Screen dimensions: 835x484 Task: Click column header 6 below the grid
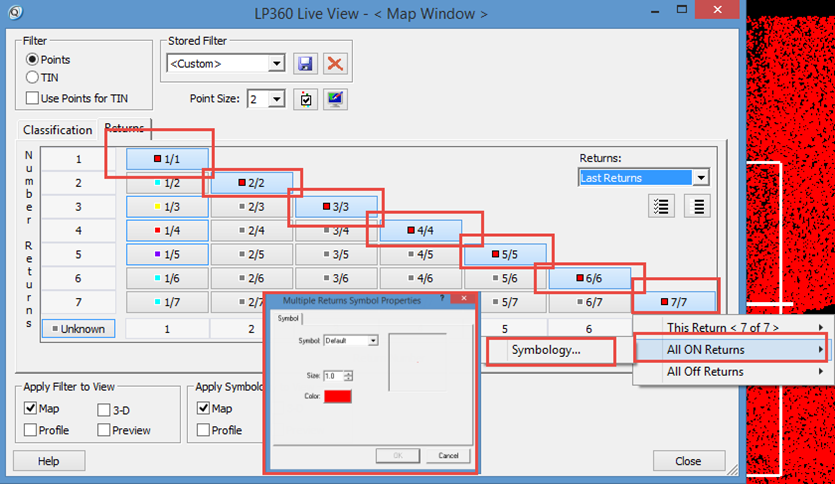point(589,329)
